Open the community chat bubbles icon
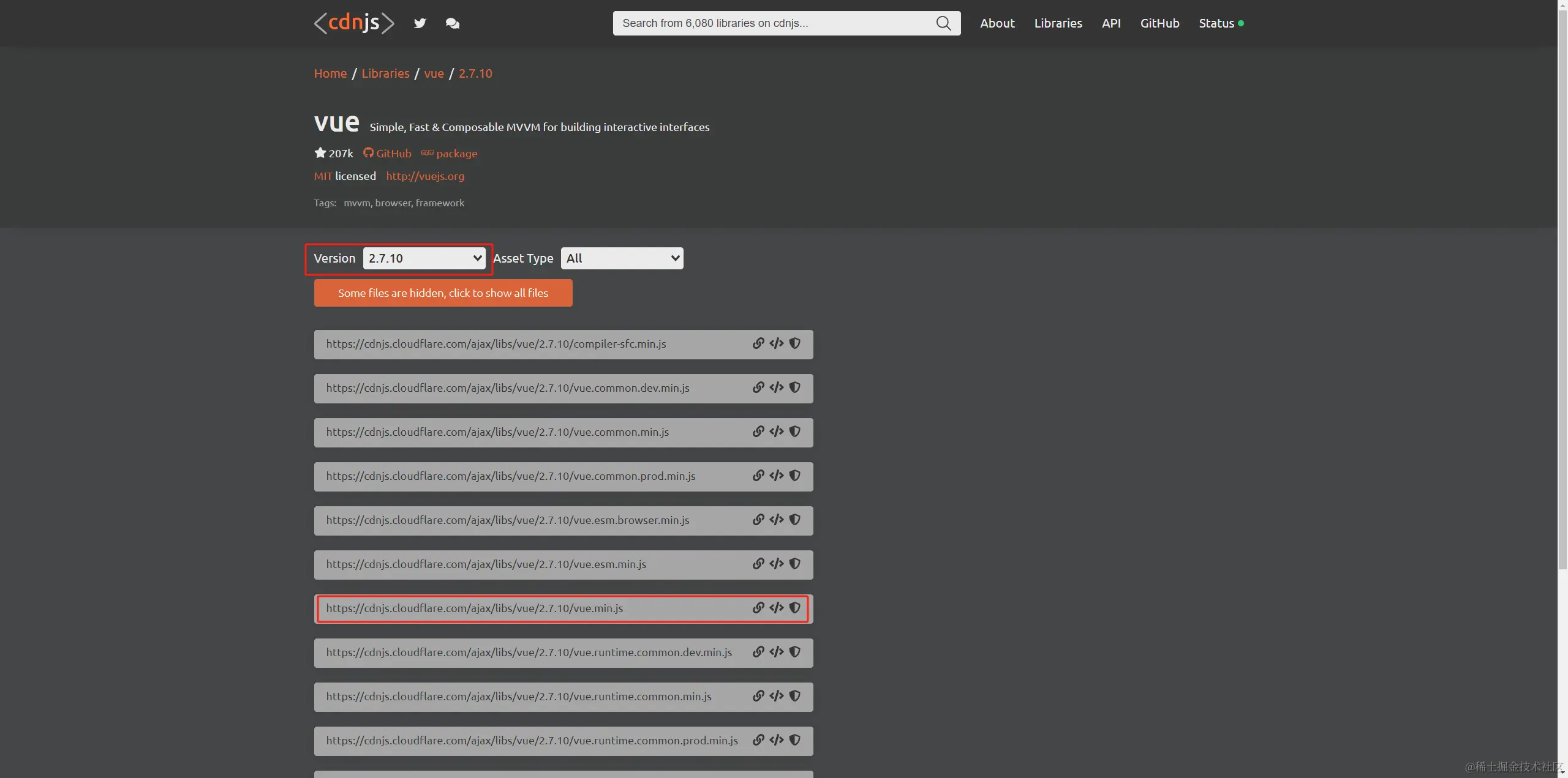1568x778 pixels. [453, 23]
